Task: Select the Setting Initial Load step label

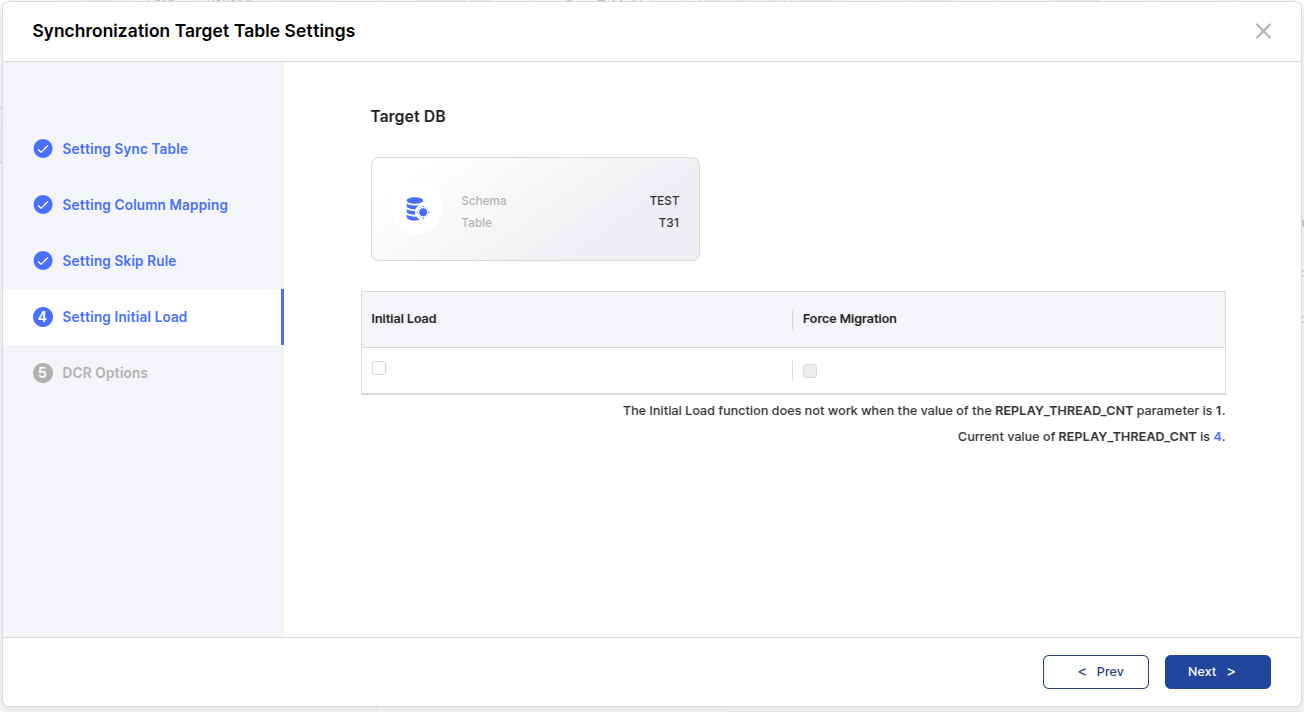Action: [125, 317]
